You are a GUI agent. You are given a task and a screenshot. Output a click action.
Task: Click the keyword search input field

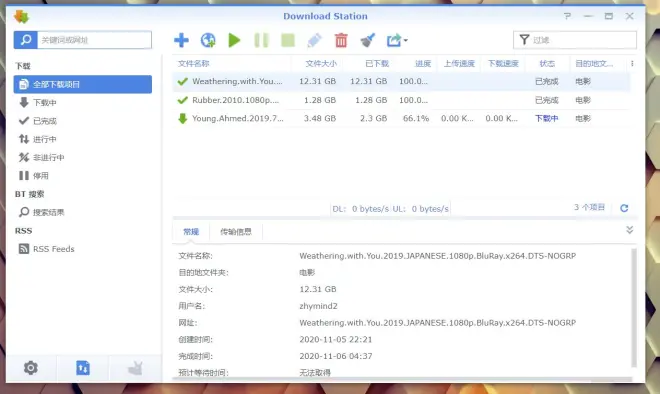coord(94,40)
